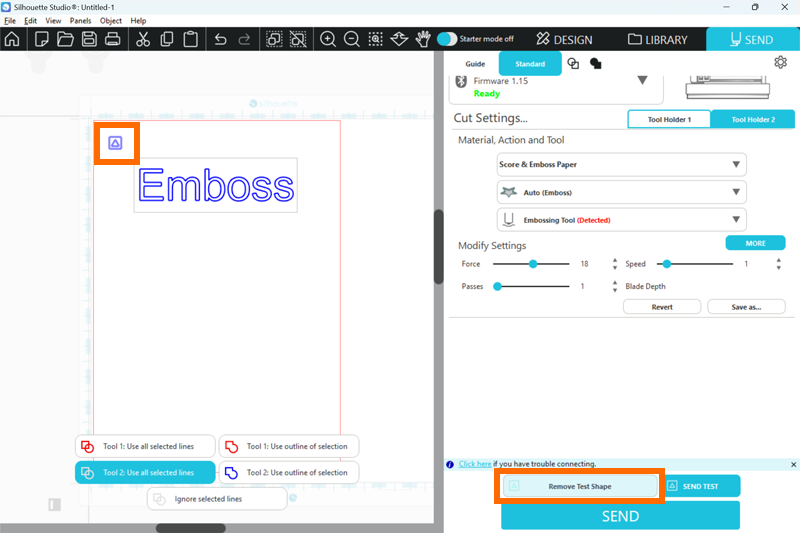Select the Pan hand tool
This screenshot has width=800, height=533.
423,40
